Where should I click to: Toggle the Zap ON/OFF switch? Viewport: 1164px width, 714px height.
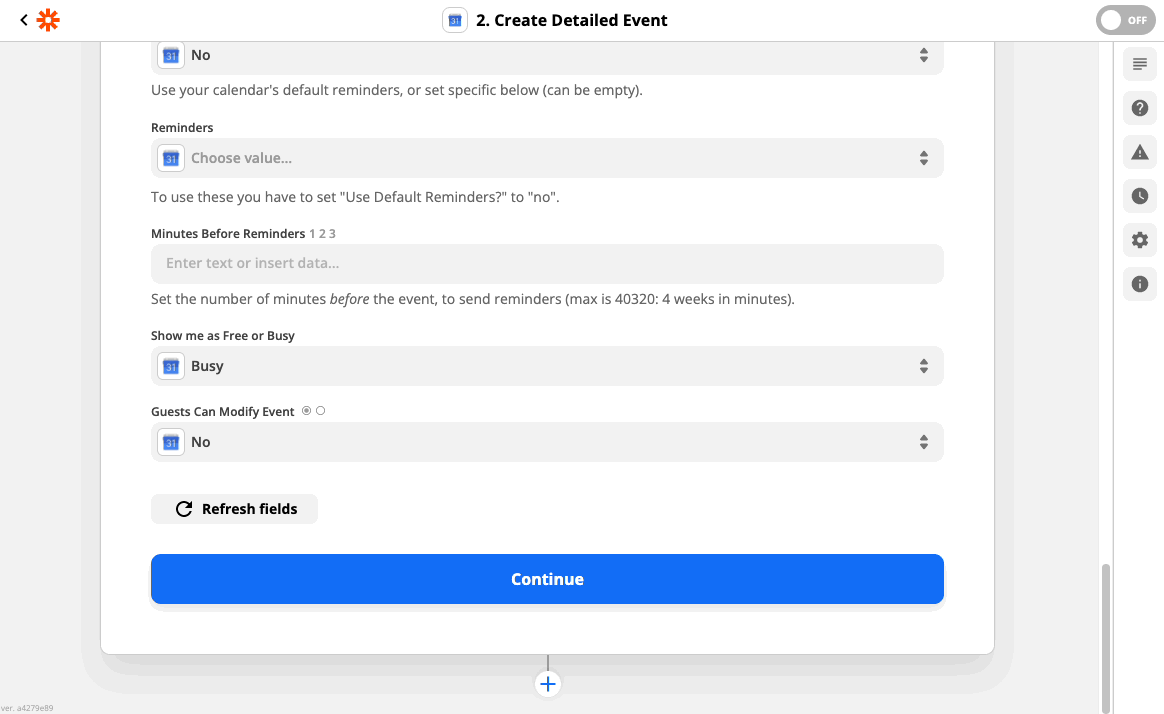coord(1125,20)
